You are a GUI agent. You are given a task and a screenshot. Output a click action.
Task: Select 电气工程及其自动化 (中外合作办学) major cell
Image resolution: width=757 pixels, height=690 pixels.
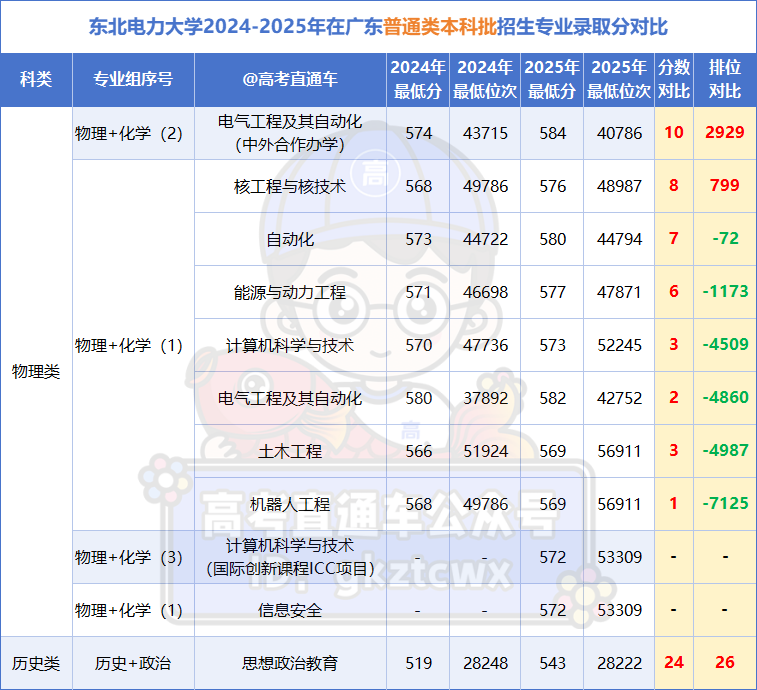pos(290,133)
